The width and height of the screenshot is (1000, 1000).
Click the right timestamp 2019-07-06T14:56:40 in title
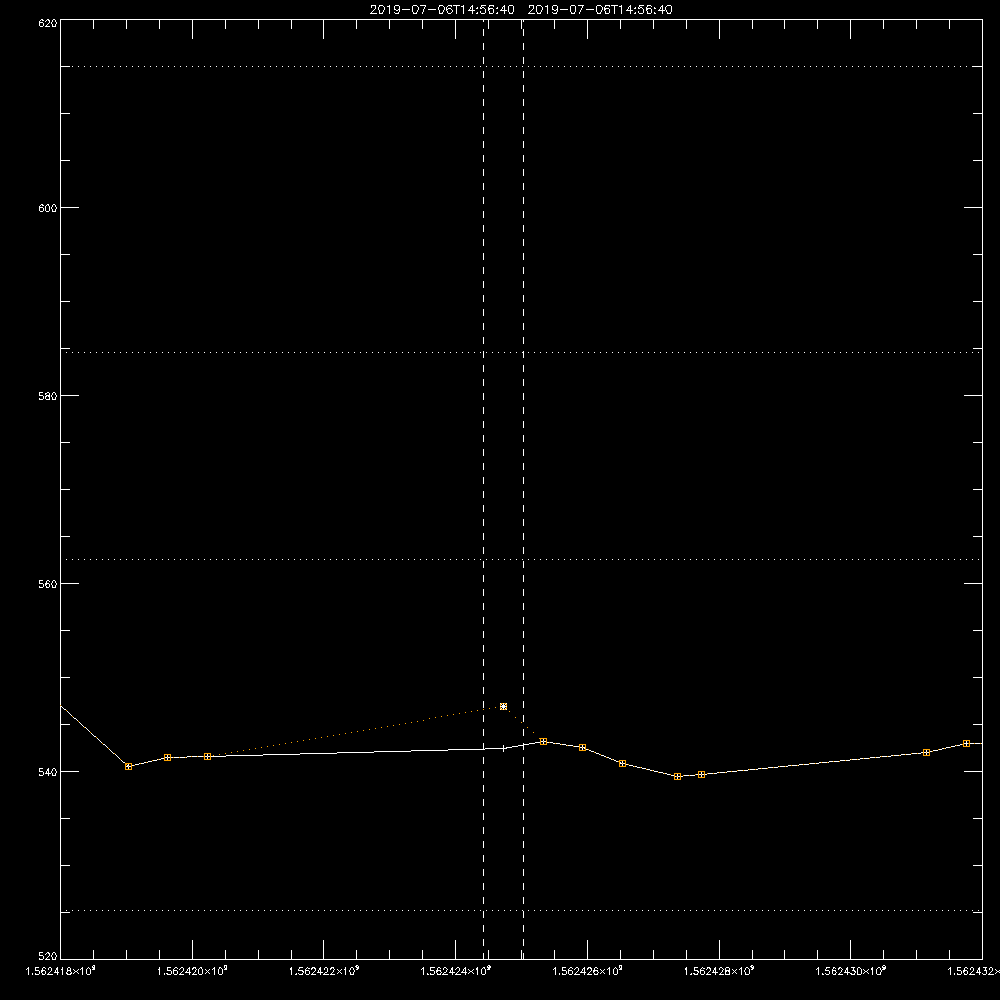point(600,10)
